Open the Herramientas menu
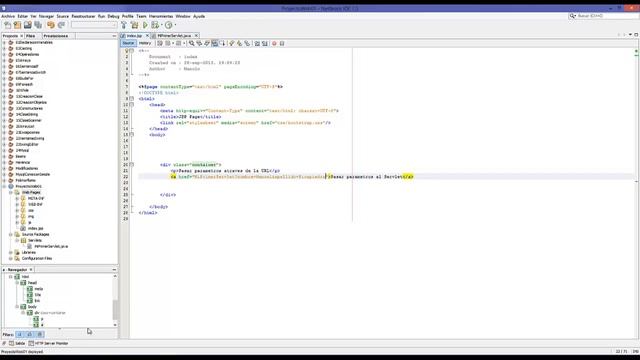The height and width of the screenshot is (360, 640). pyautogui.click(x=161, y=16)
